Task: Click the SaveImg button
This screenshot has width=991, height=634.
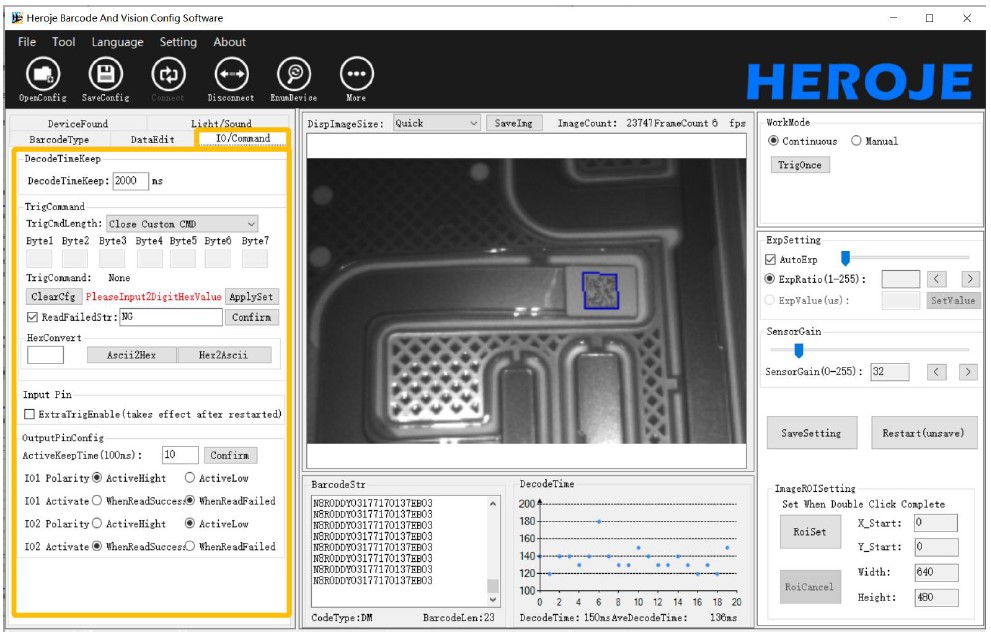Action: (513, 123)
